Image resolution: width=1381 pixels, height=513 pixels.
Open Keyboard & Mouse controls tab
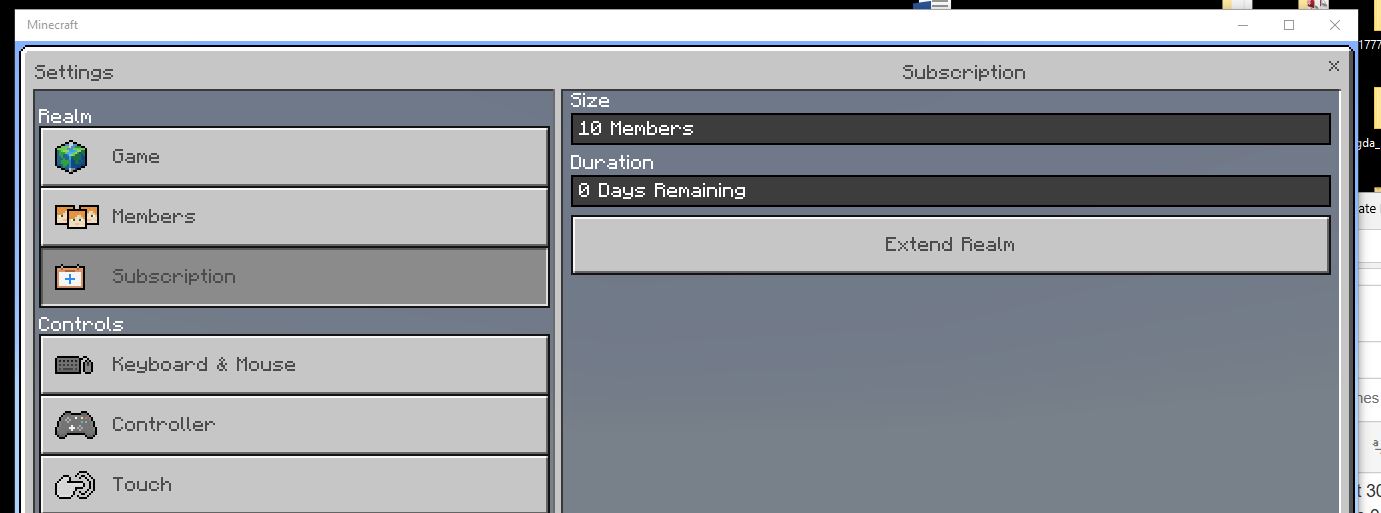coord(295,365)
